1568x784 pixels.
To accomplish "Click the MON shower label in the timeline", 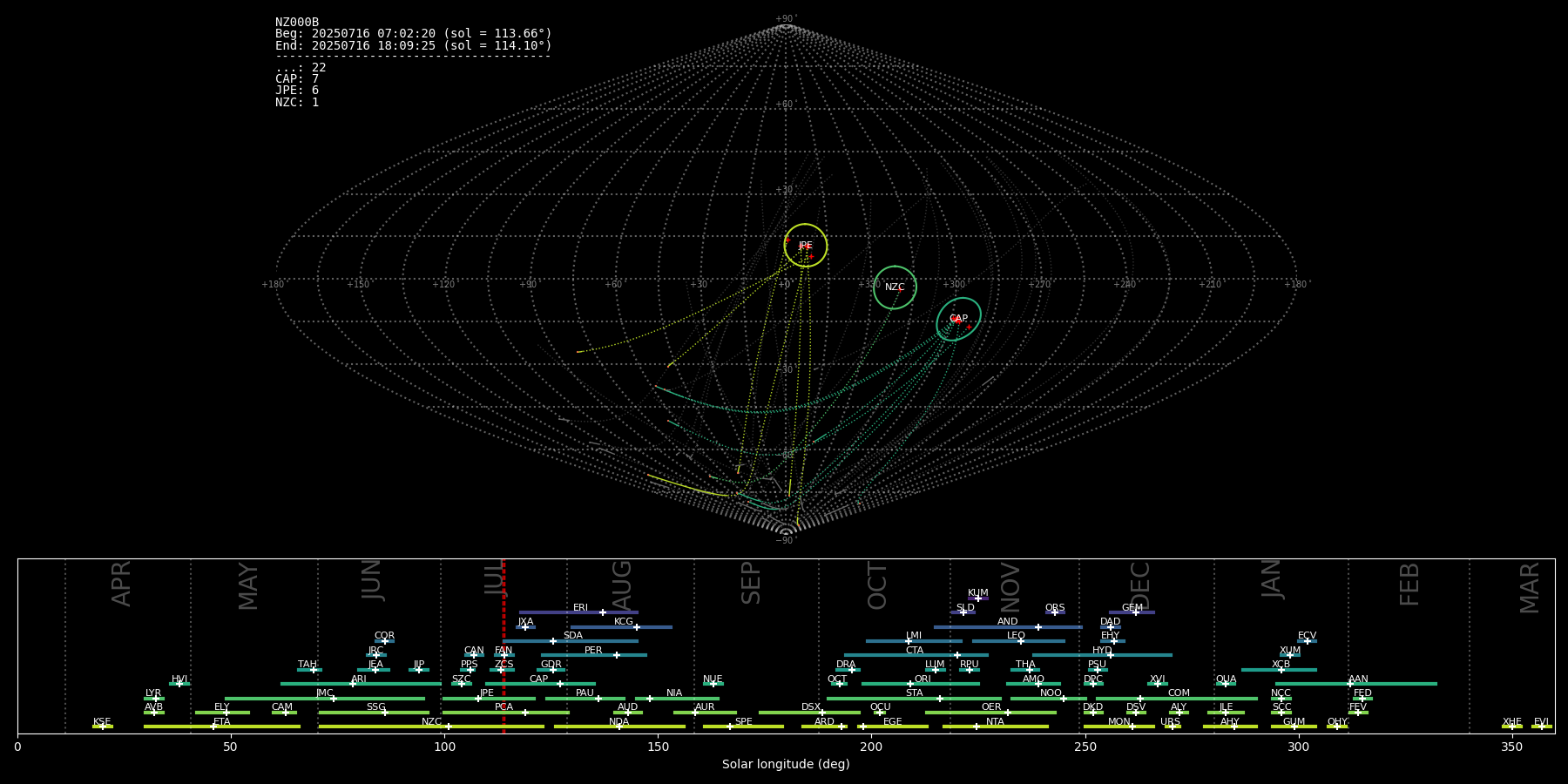I will 1119,721.
